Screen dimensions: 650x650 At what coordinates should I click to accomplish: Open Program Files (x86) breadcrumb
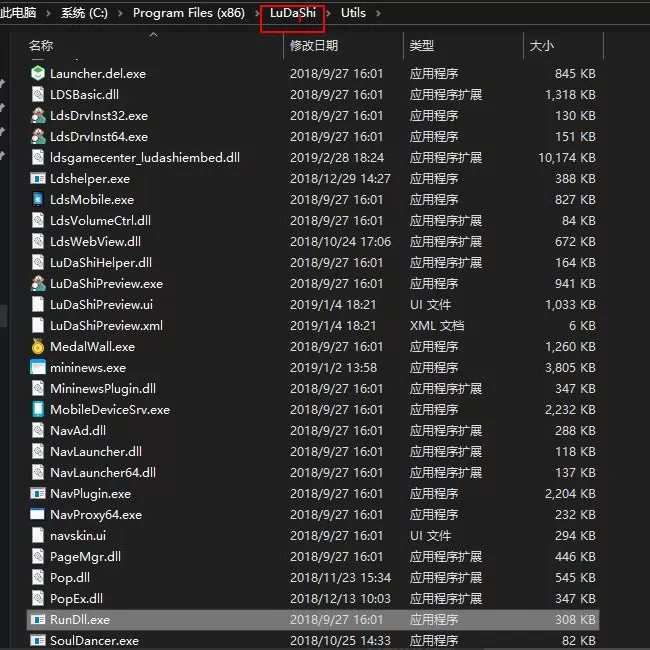click(x=189, y=13)
